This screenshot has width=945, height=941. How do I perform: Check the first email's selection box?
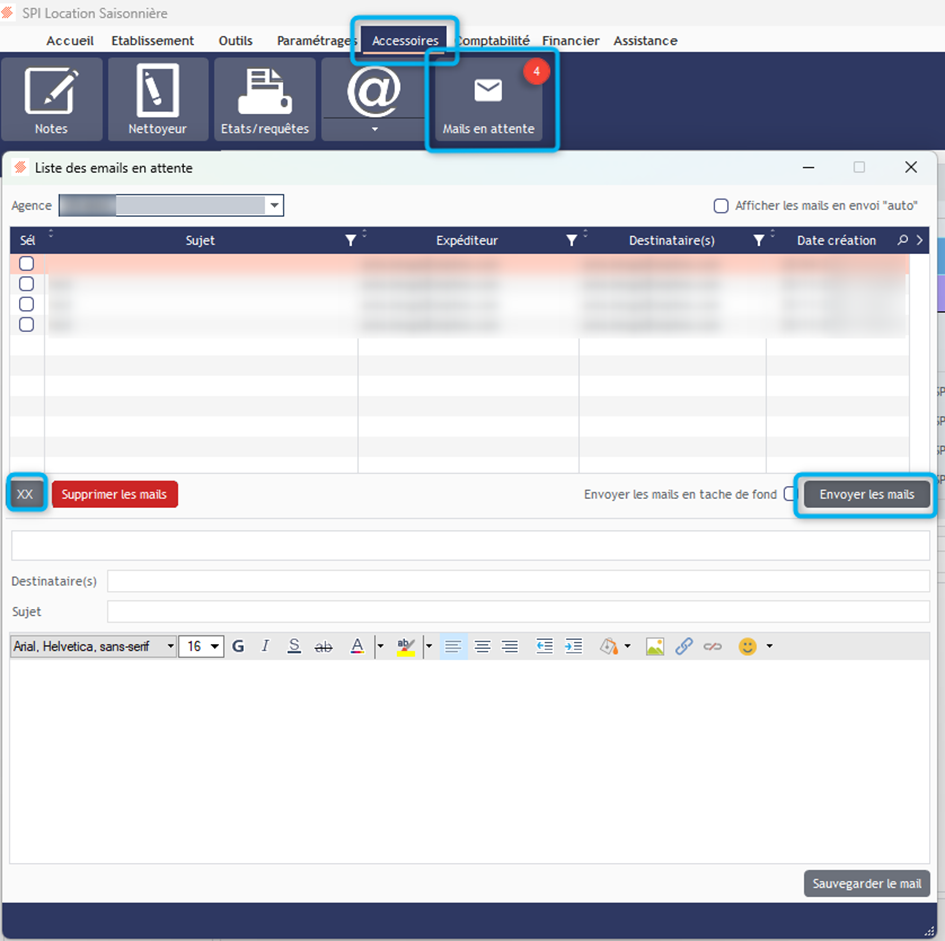coord(27,264)
